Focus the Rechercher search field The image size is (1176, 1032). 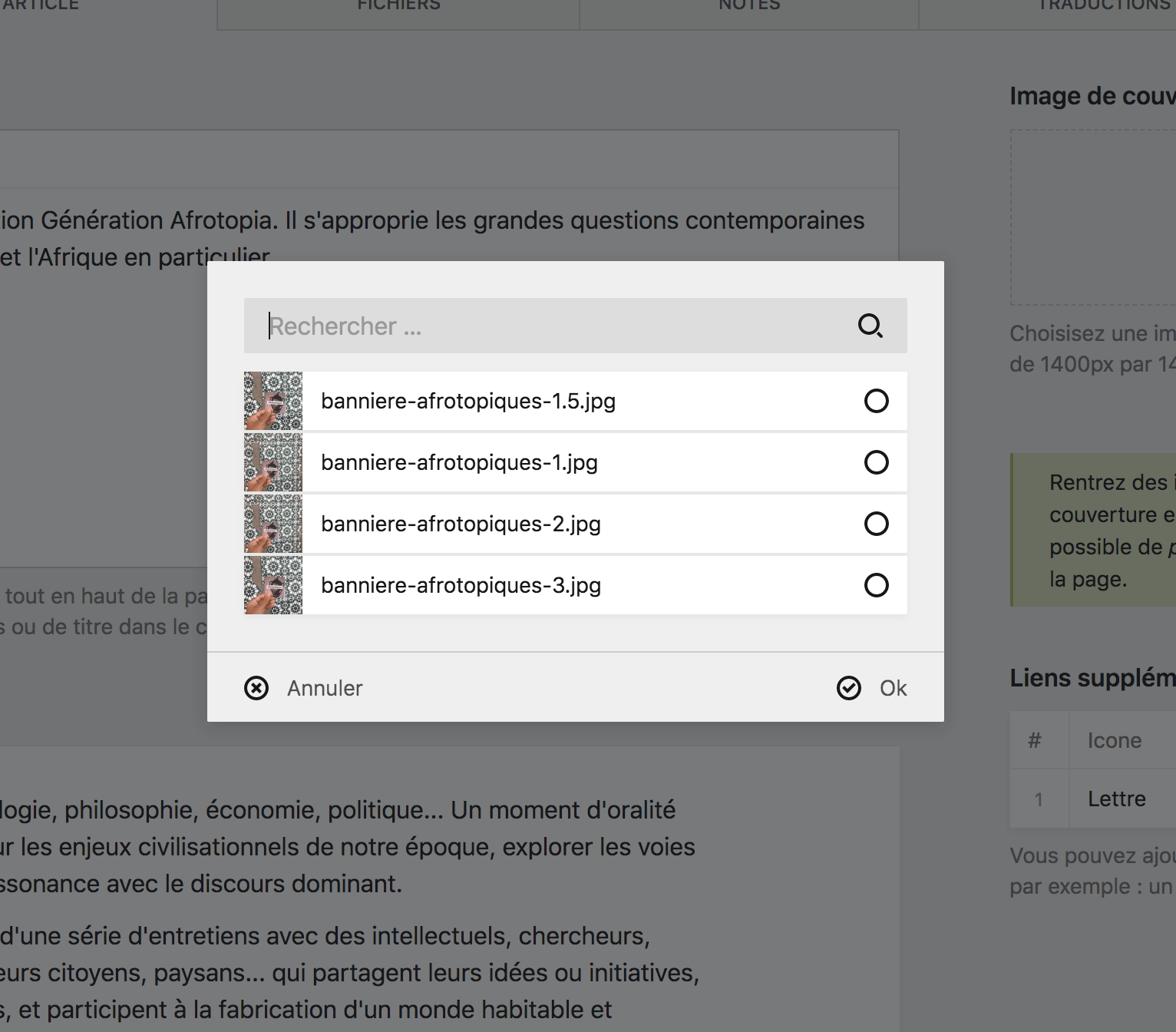(x=553, y=326)
